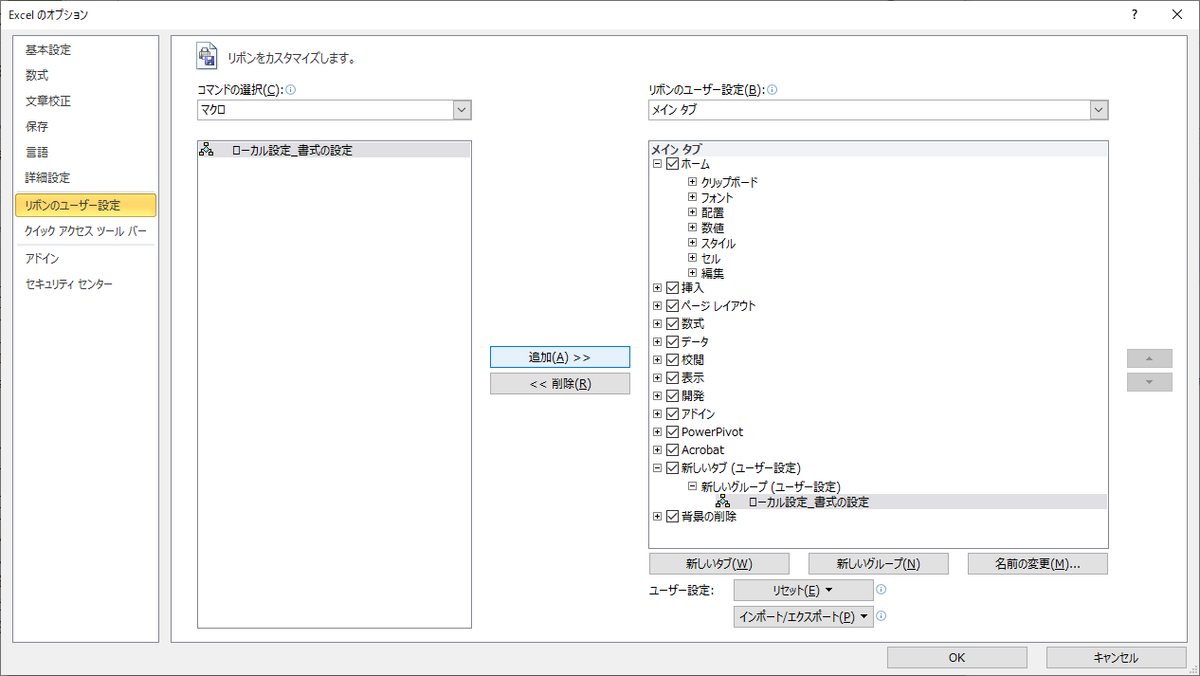Image resolution: width=1200 pixels, height=676 pixels.
Task: Toggle the PowerPivot checkbox
Action: pos(672,432)
